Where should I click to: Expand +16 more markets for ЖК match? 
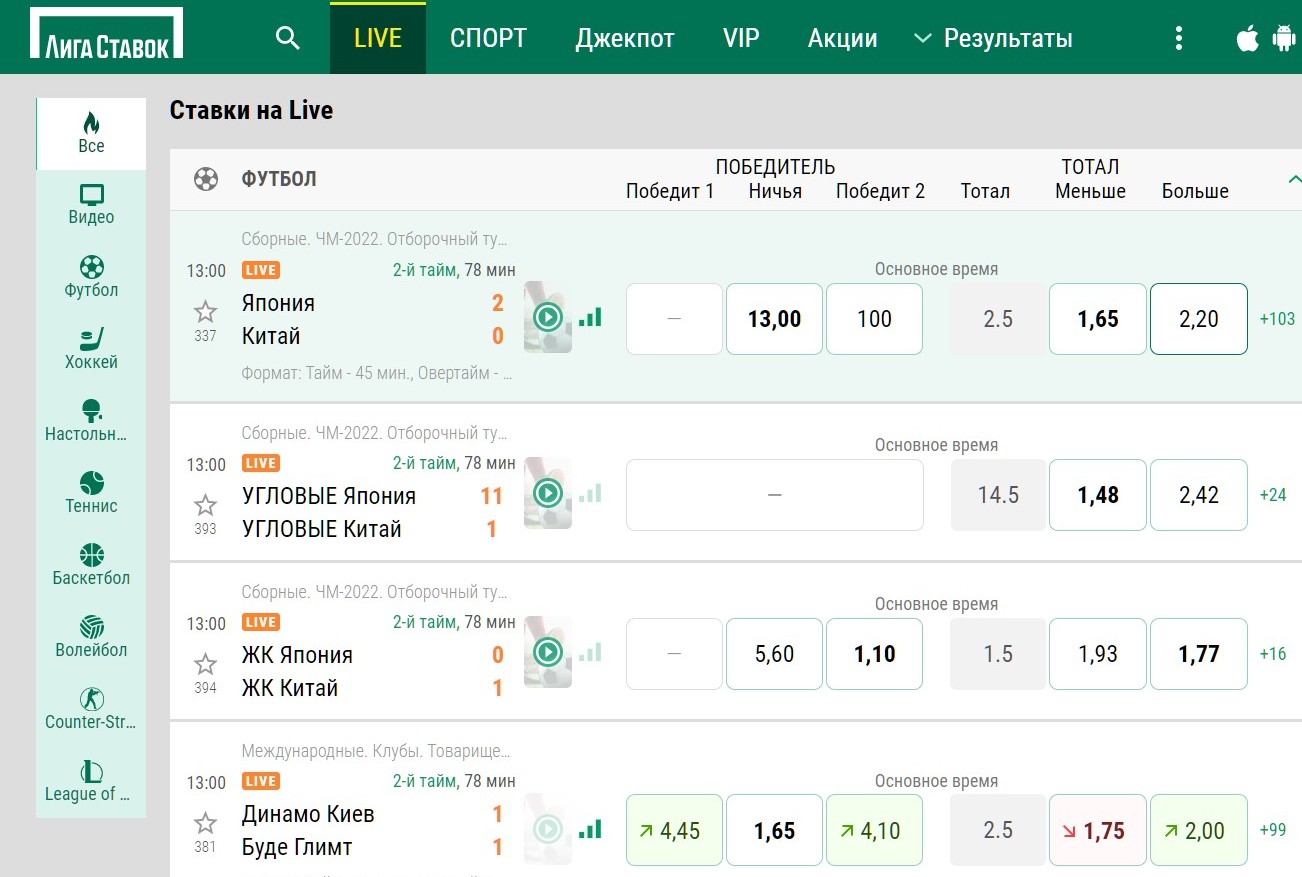[x=1273, y=654]
